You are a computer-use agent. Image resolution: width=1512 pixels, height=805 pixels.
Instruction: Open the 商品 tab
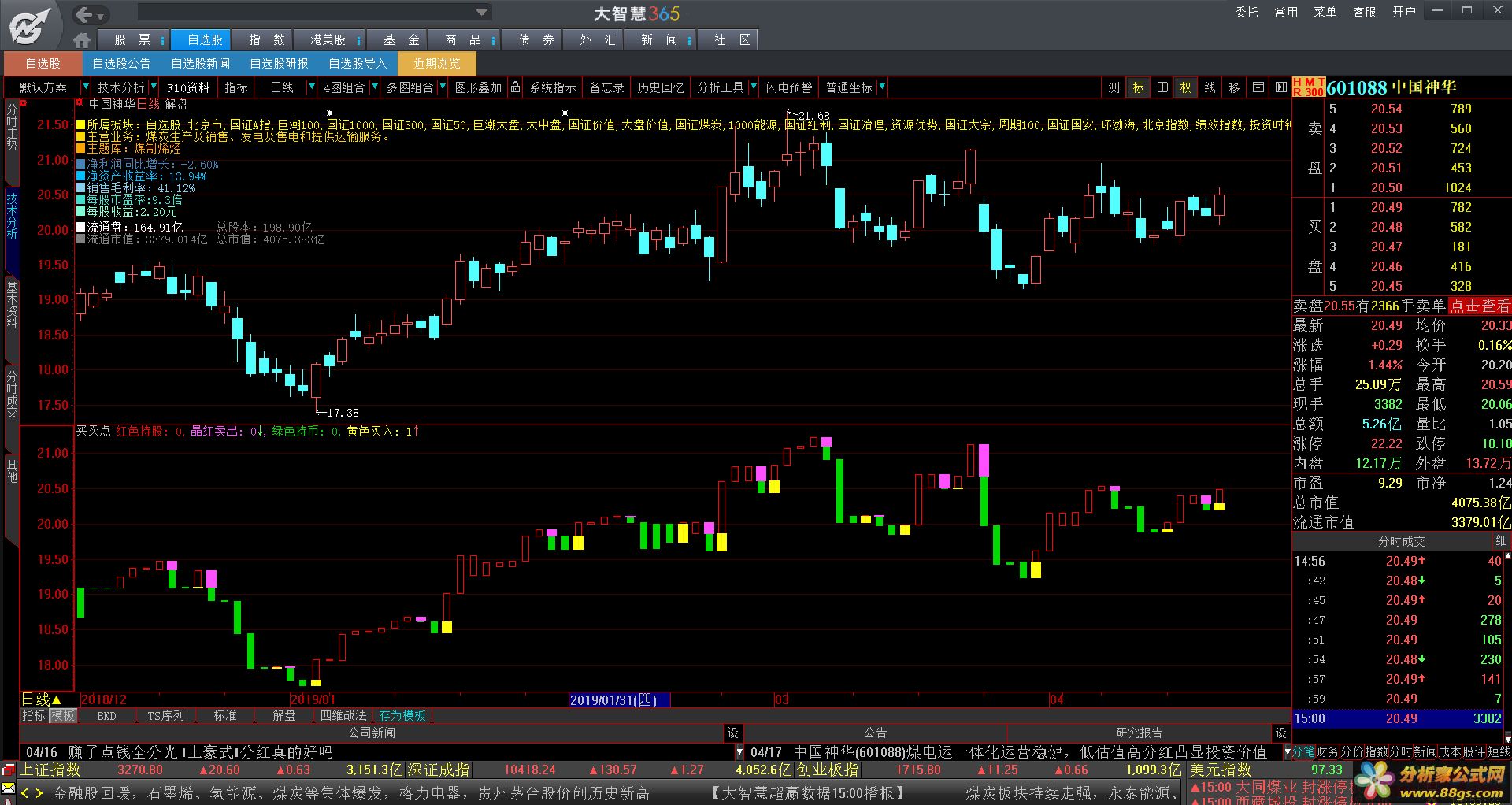click(463, 39)
